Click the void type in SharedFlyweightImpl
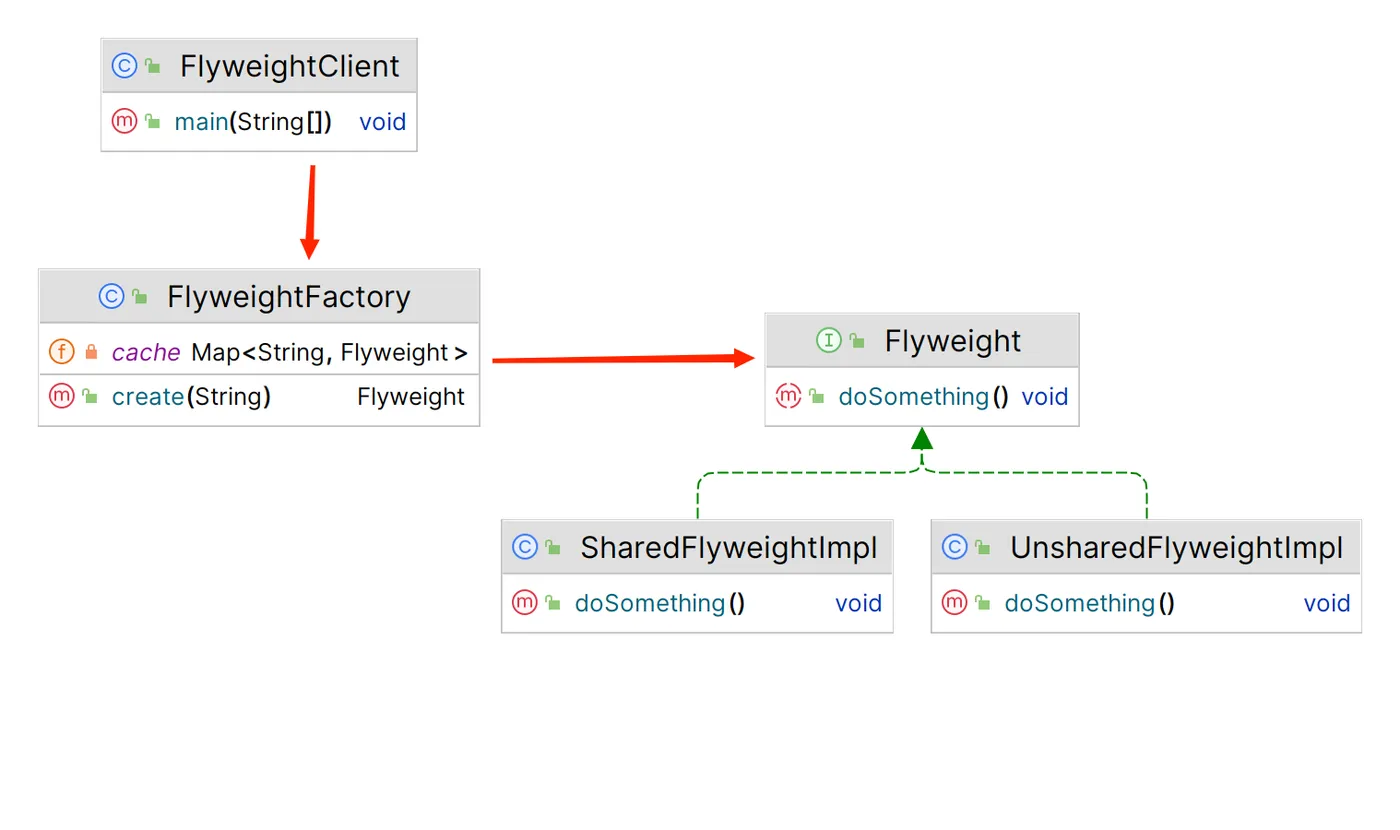Viewport: 1400px width, 830px height. pos(858,603)
